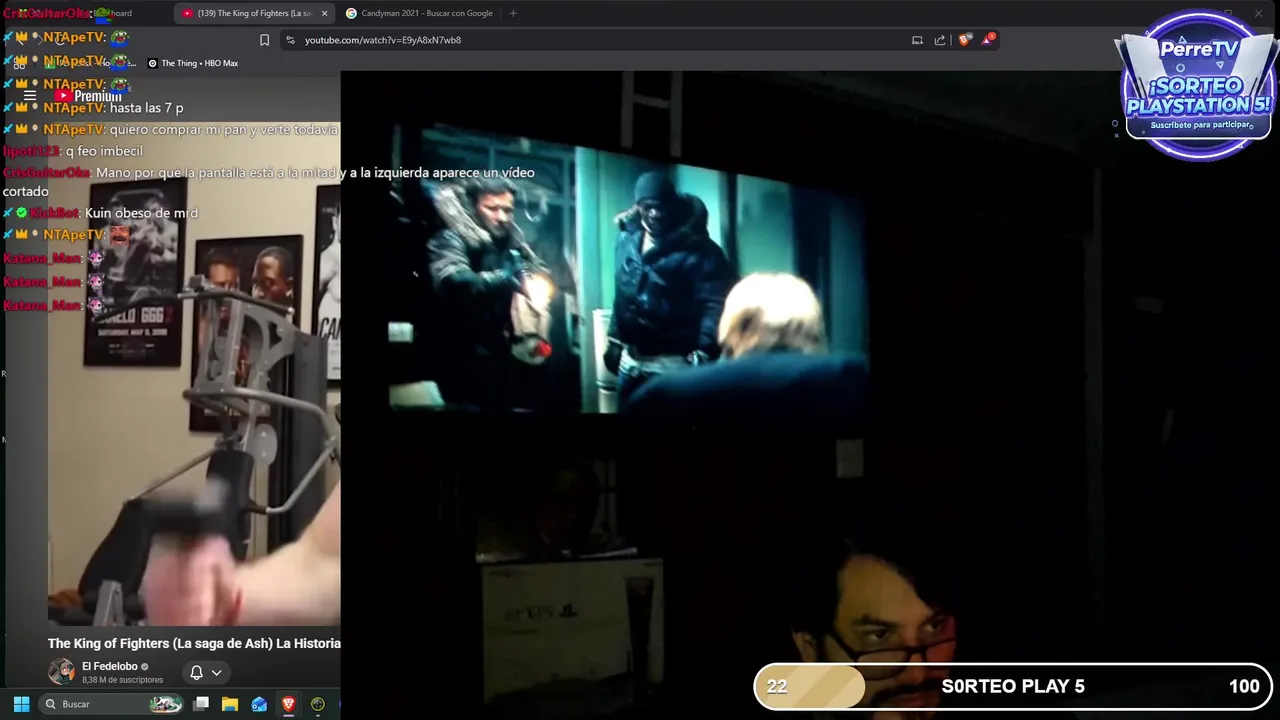Open The Thing HBO Max bookmark

pos(193,63)
